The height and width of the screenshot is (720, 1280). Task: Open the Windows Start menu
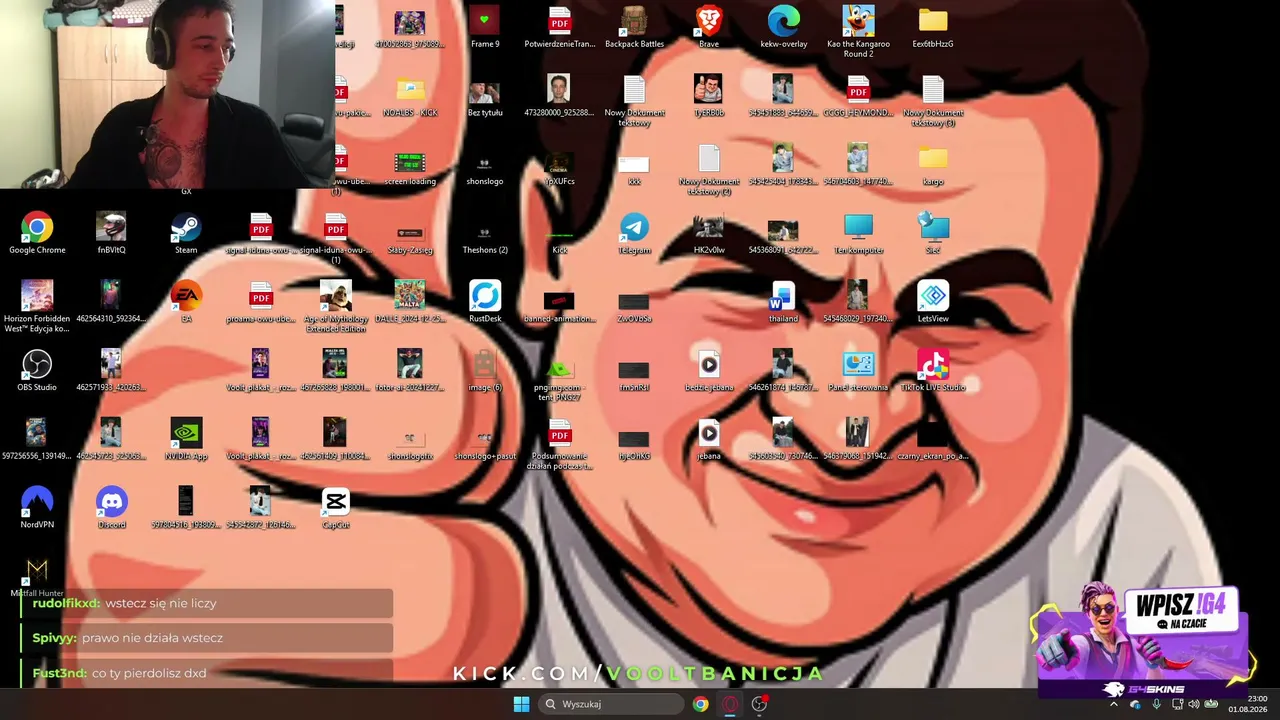(x=521, y=704)
